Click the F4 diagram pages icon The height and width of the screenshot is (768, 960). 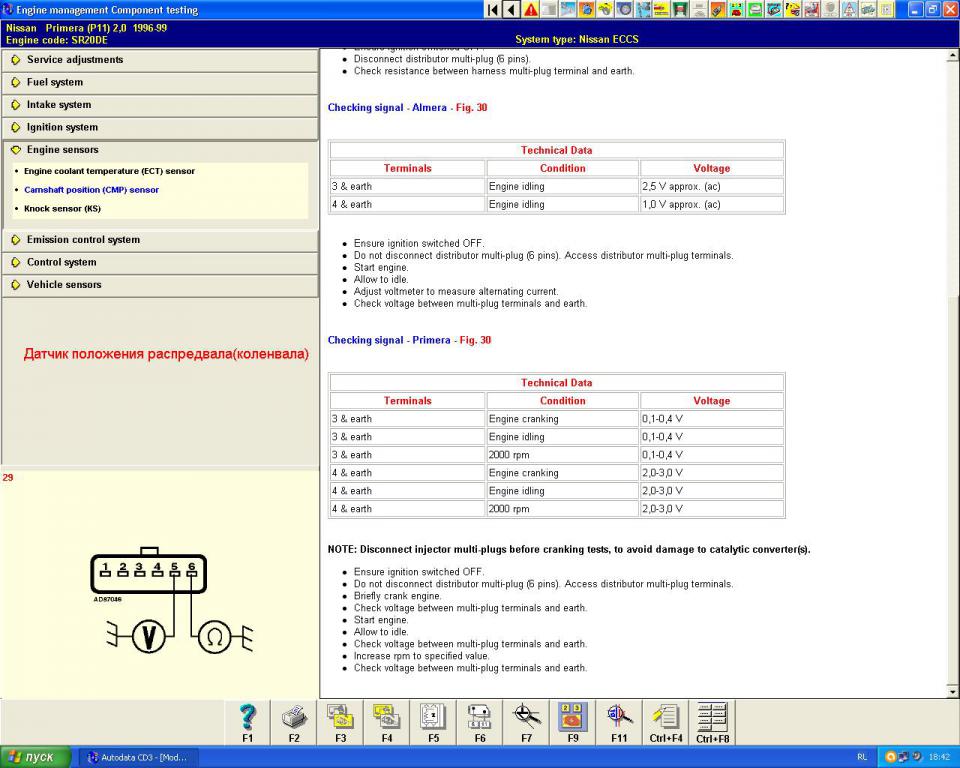(387, 723)
